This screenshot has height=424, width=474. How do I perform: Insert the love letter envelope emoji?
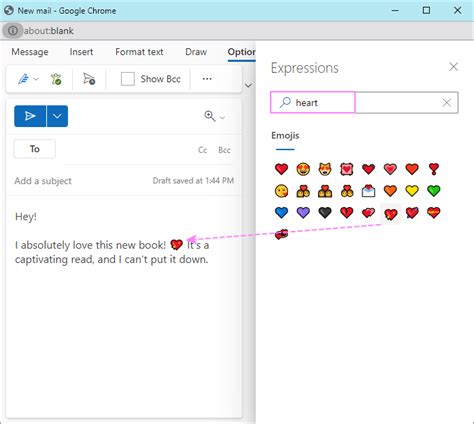[368, 191]
